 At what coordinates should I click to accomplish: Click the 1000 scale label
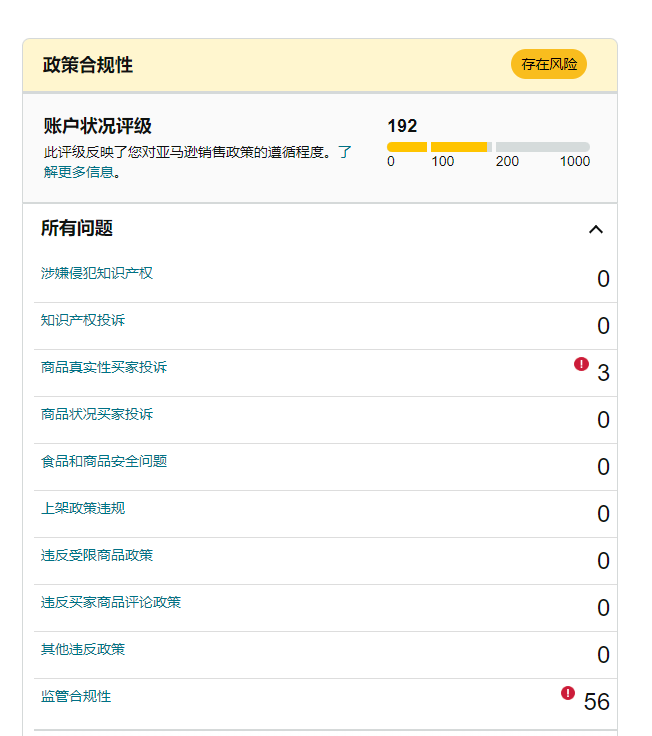pos(575,161)
